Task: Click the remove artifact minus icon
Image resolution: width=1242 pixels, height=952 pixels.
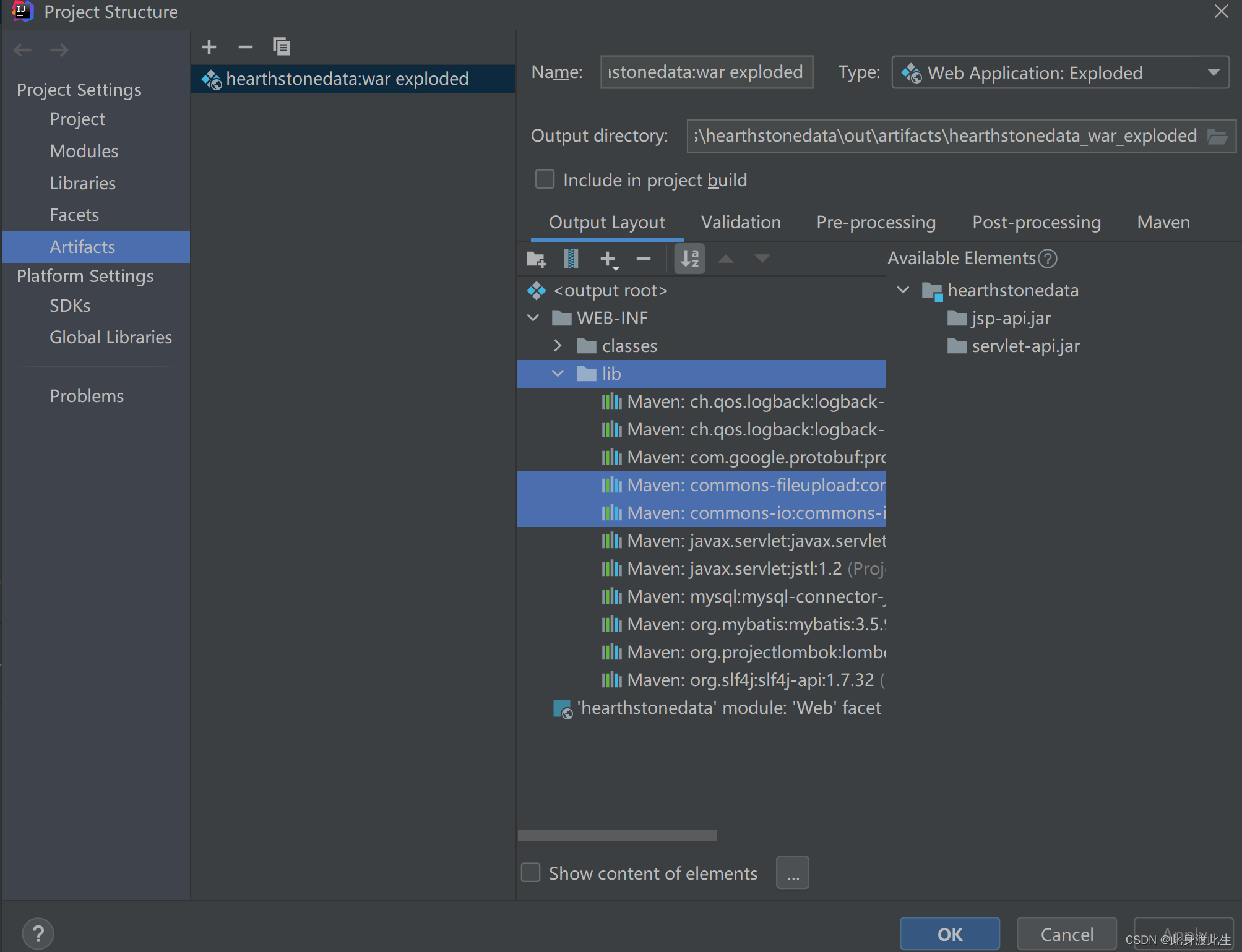Action: tap(245, 47)
